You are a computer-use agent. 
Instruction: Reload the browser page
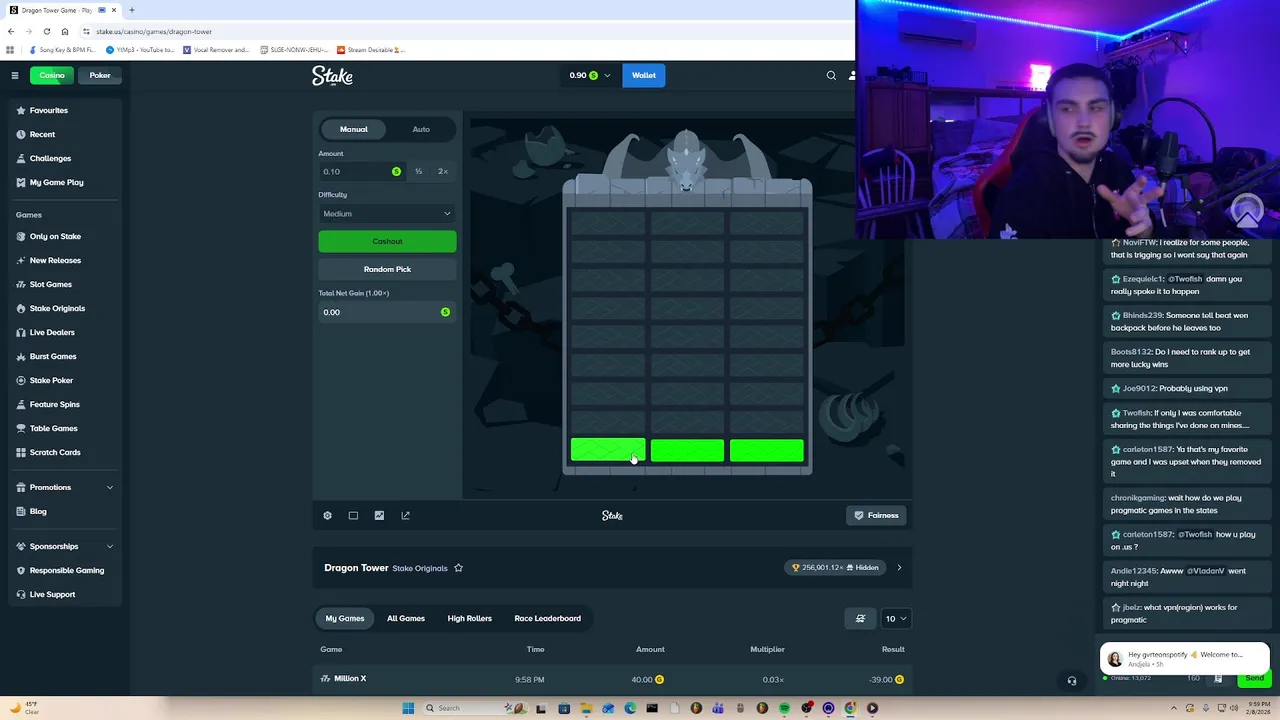[46, 31]
